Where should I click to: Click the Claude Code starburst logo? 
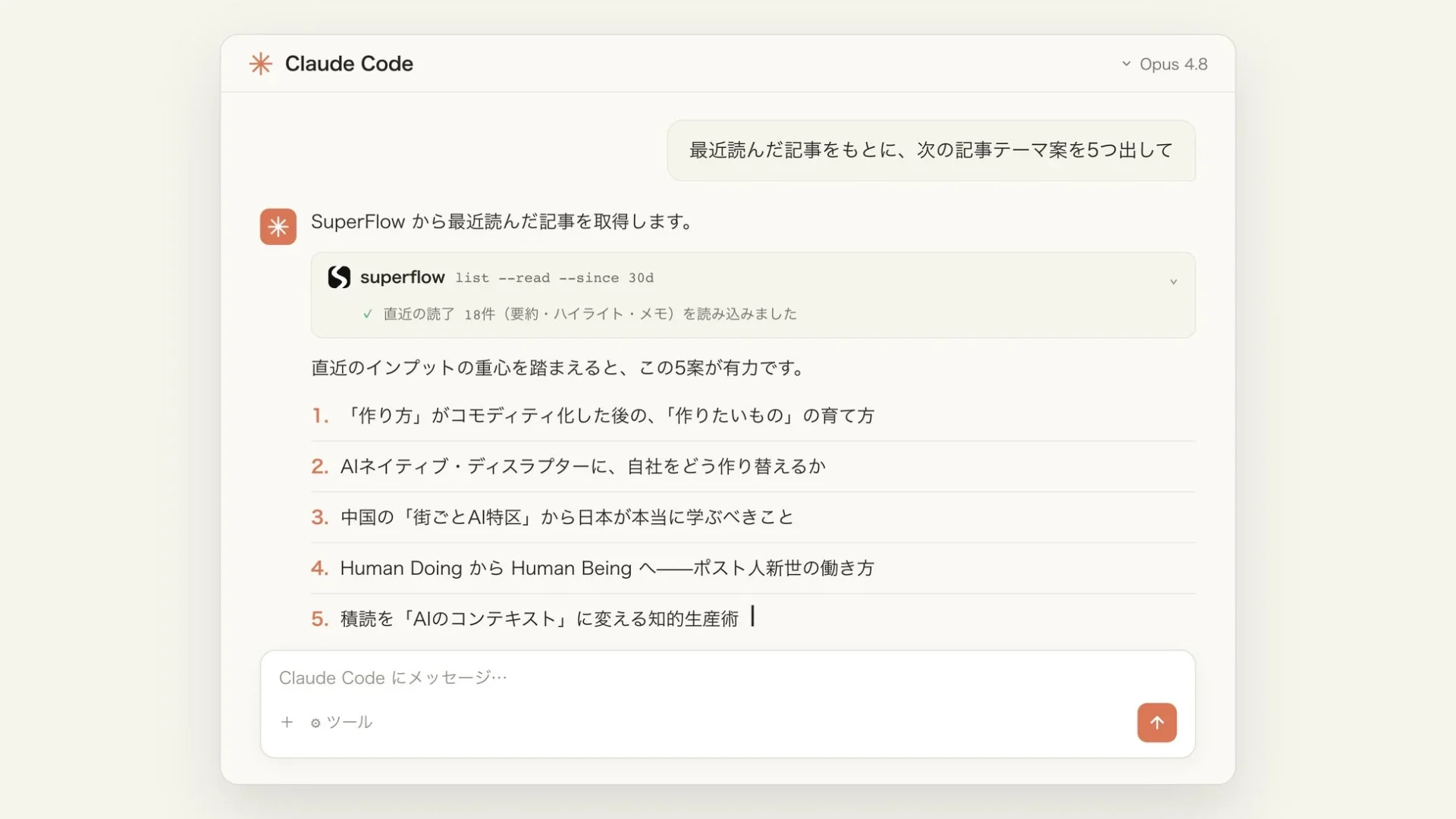(x=260, y=64)
